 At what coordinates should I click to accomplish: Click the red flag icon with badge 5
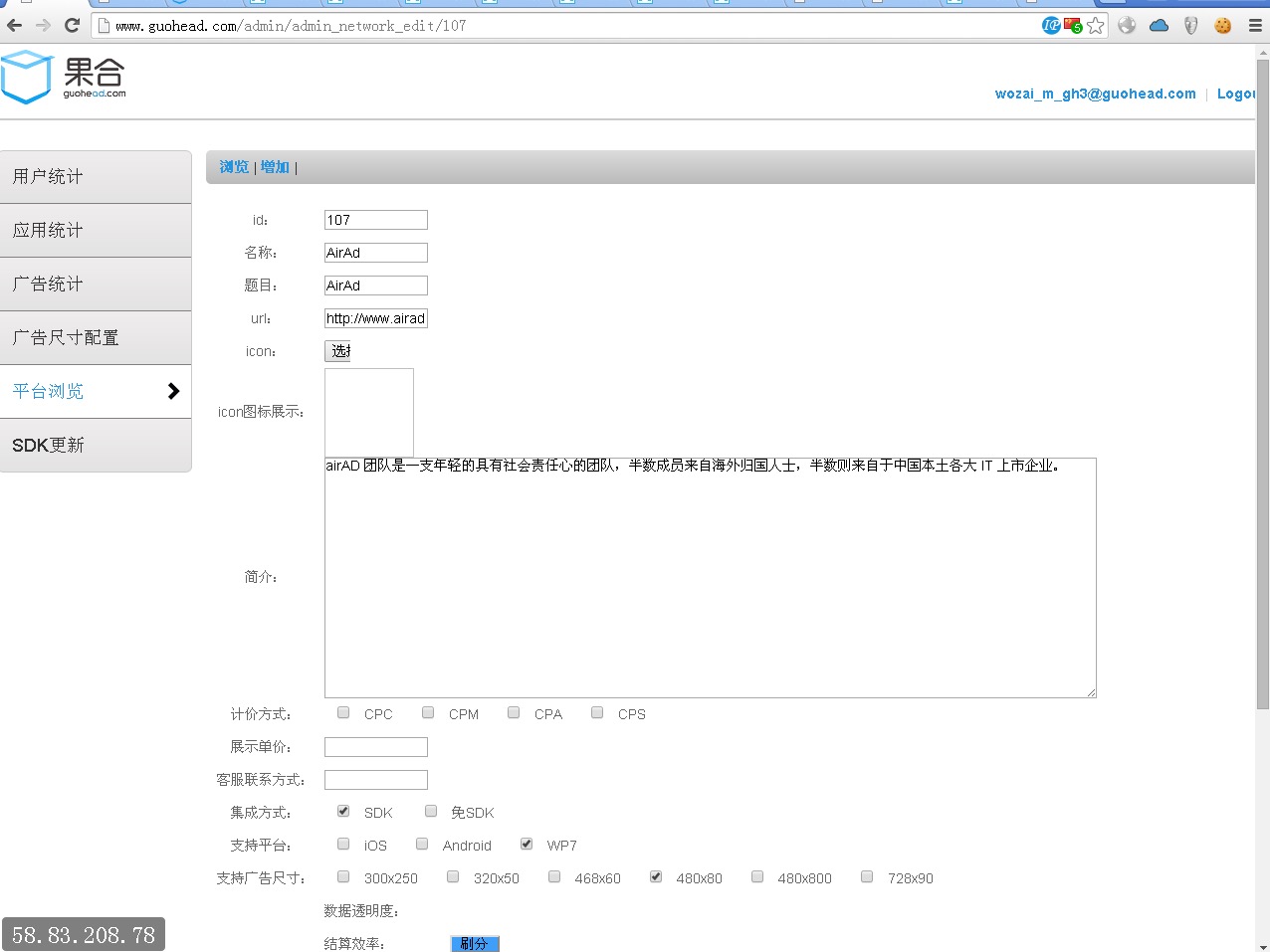1073,26
